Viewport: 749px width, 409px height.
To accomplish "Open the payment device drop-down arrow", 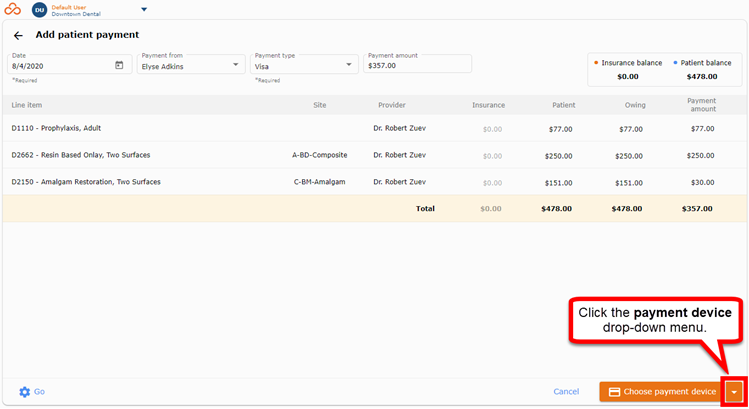I will click(734, 392).
